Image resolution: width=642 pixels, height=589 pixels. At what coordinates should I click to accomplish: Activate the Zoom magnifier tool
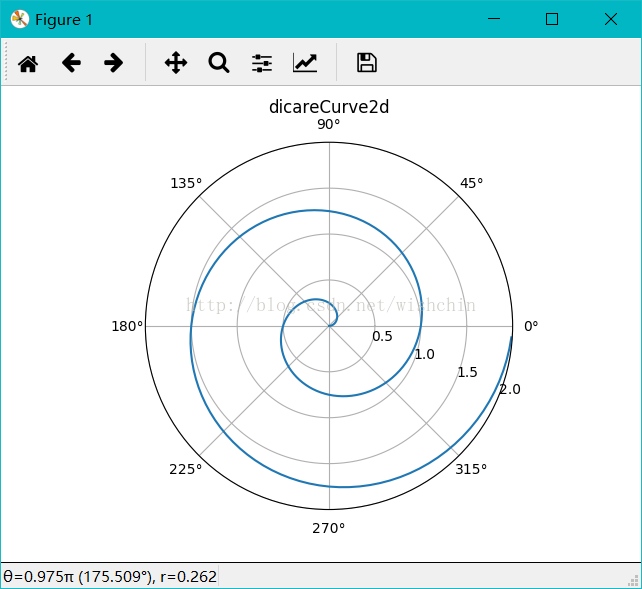(x=219, y=63)
